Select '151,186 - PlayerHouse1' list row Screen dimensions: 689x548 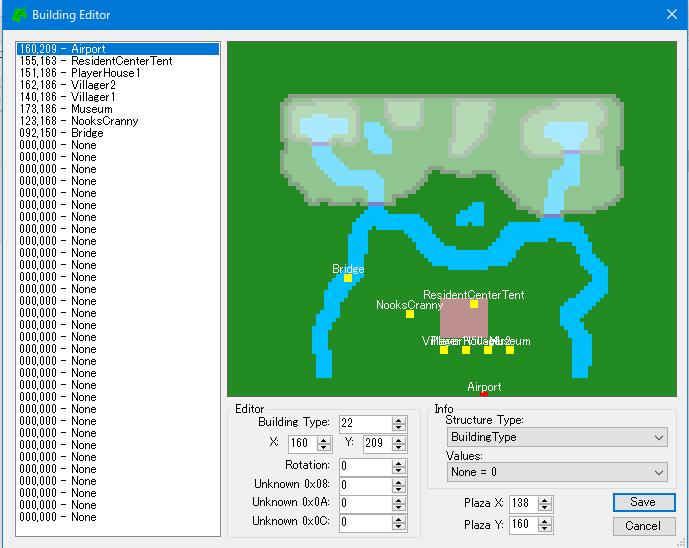(x=118, y=73)
